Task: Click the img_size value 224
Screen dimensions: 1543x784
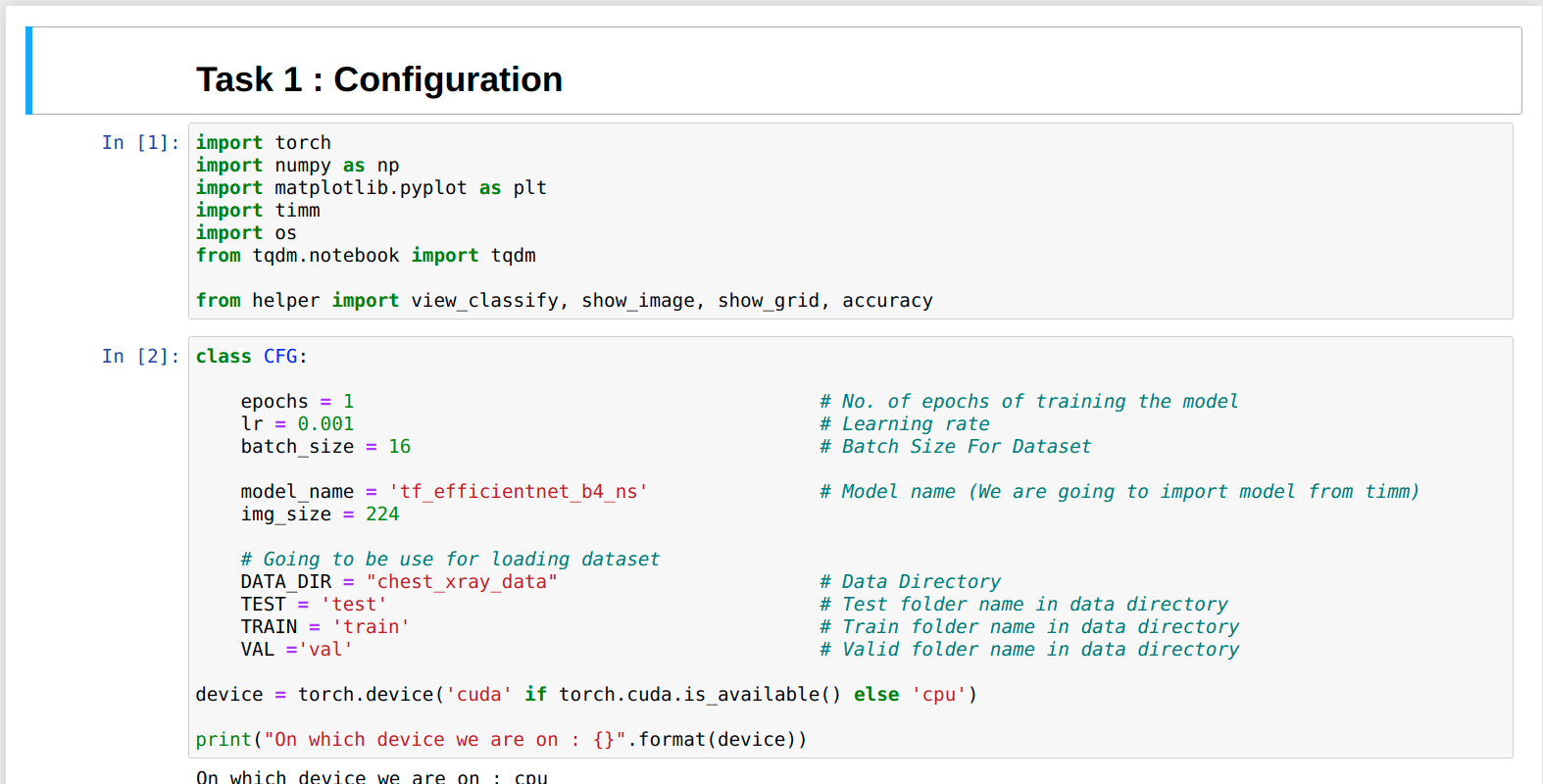Action: coord(382,514)
